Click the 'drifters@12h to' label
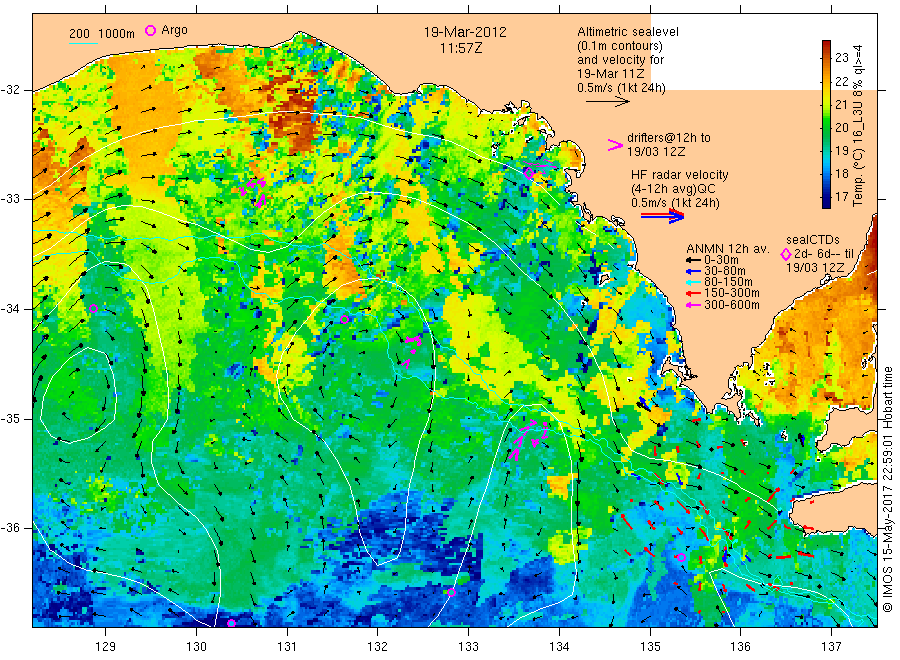The width and height of the screenshot is (900, 660). tap(669, 138)
